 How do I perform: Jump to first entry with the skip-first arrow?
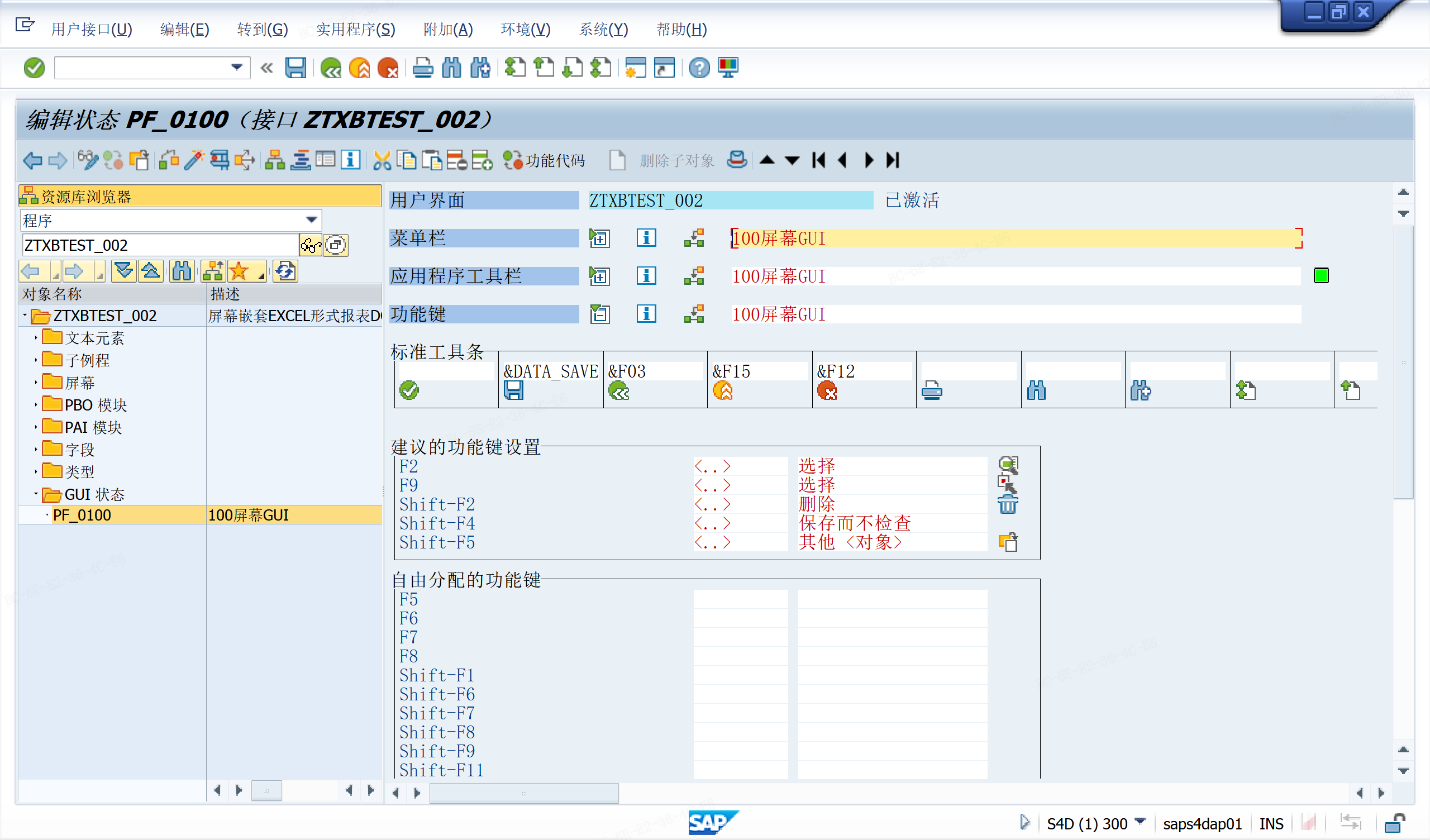click(x=818, y=161)
